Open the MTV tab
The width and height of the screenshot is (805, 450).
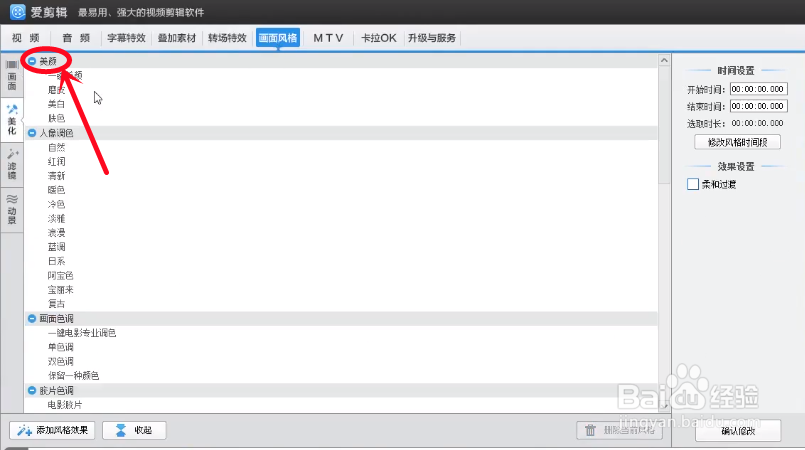pyautogui.click(x=328, y=38)
